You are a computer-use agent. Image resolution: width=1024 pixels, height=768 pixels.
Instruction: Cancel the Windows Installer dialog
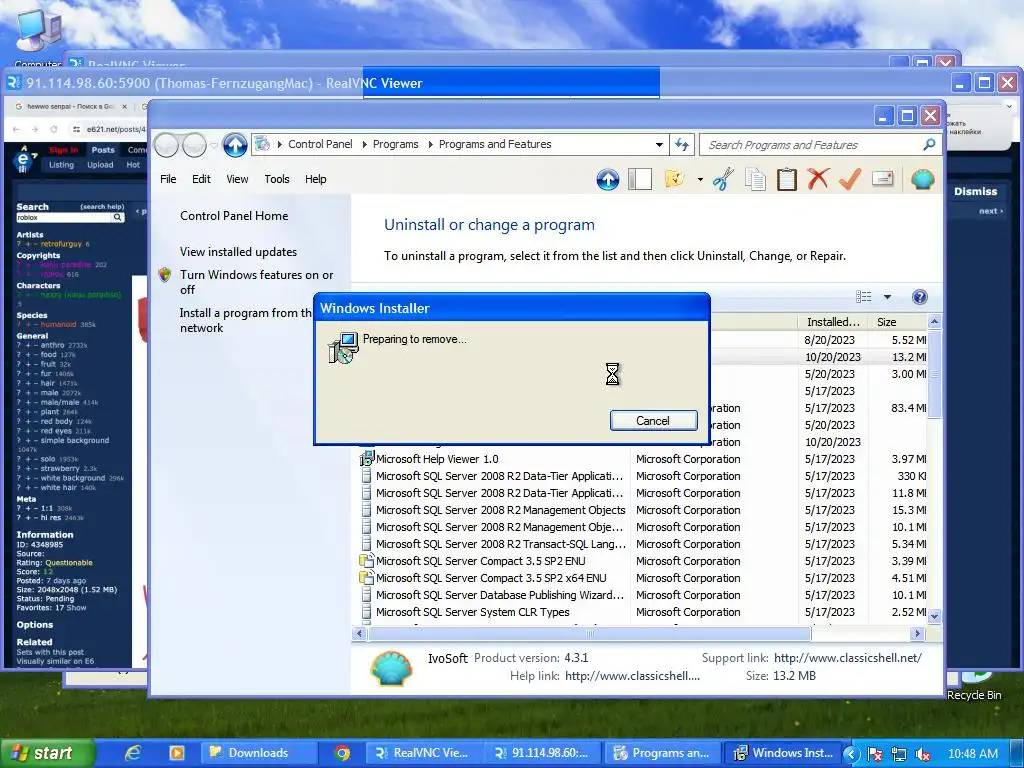click(x=653, y=421)
